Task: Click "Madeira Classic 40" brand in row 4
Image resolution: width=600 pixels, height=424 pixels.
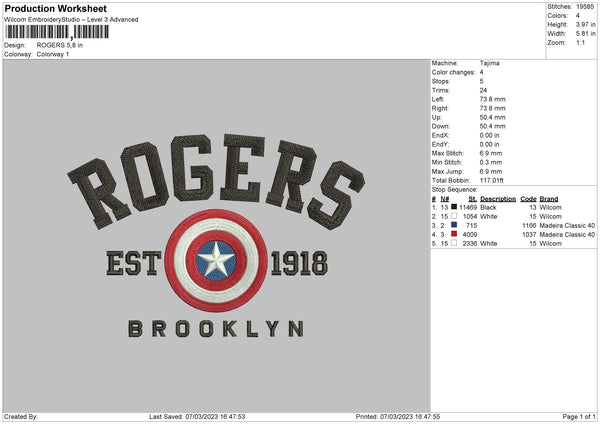Action: click(x=567, y=235)
